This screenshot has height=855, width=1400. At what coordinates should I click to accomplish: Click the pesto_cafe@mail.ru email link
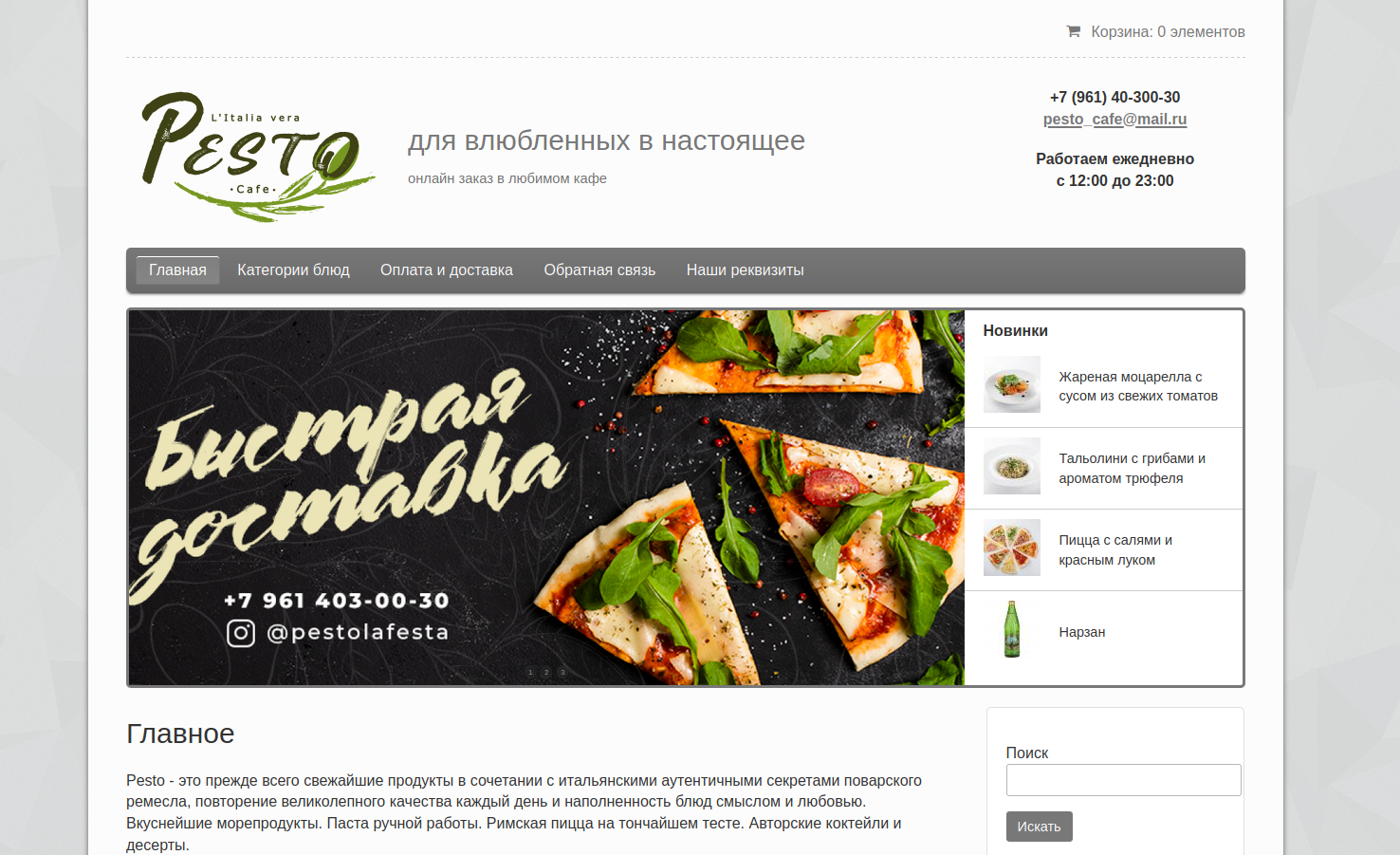1114,120
